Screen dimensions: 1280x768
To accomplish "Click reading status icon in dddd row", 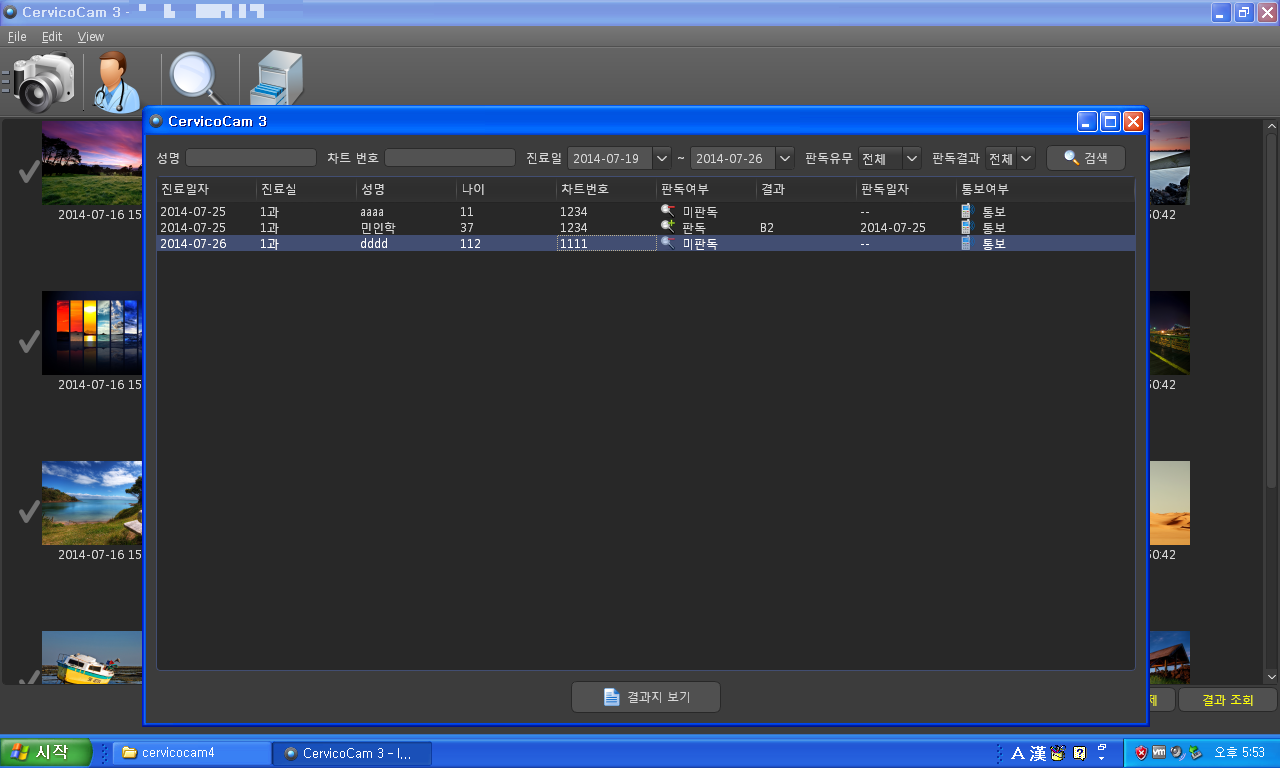I will 668,243.
